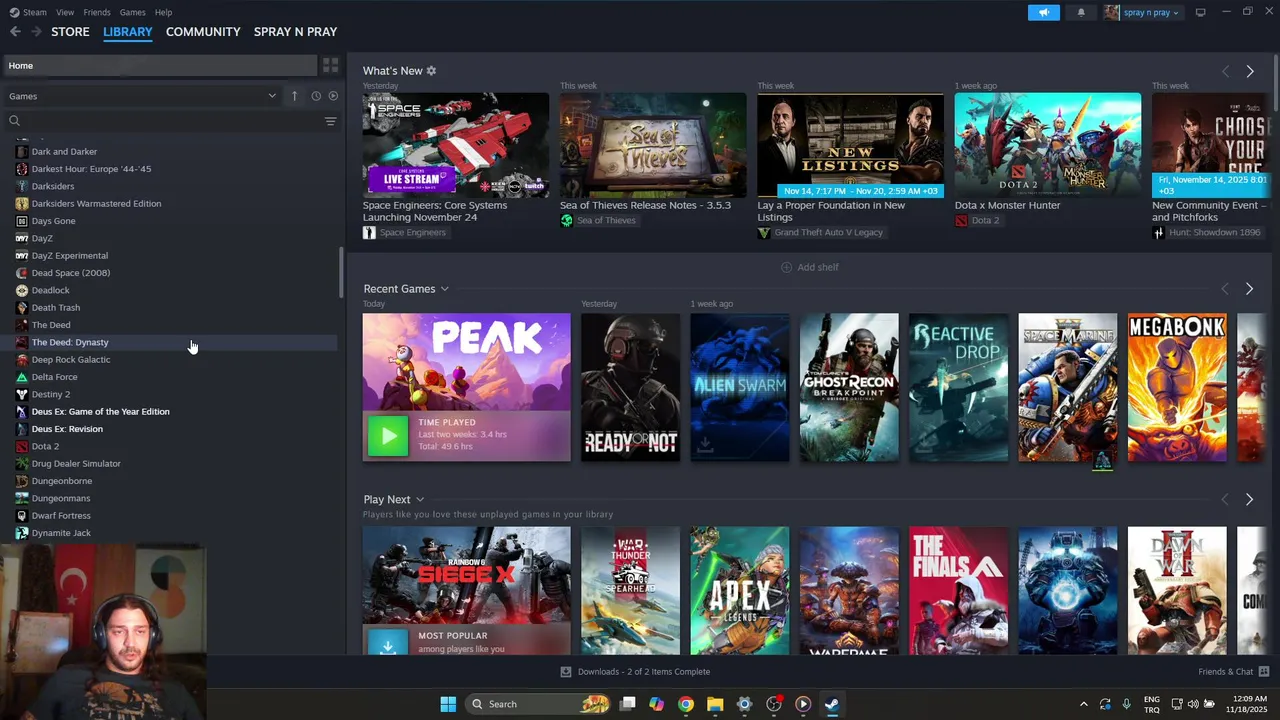The height and width of the screenshot is (720, 1280).
Task: Open advanced filter settings icon
Action: [x=330, y=121]
